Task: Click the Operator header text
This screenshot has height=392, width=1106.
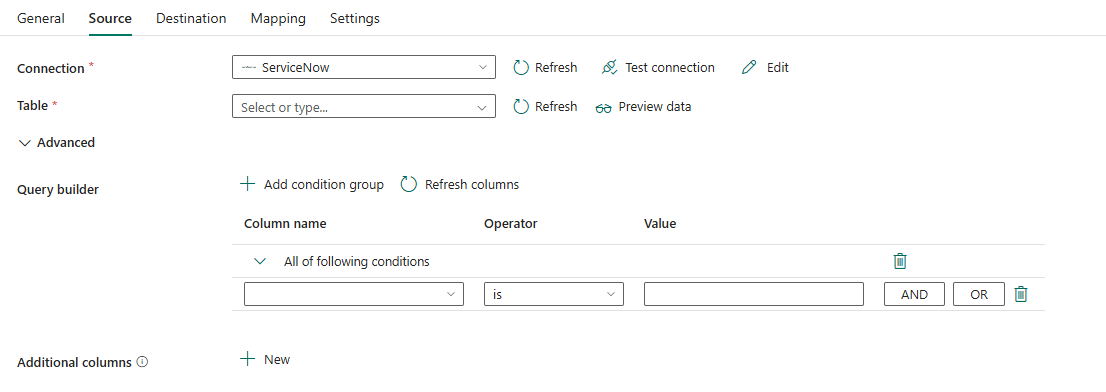Action: (x=511, y=223)
